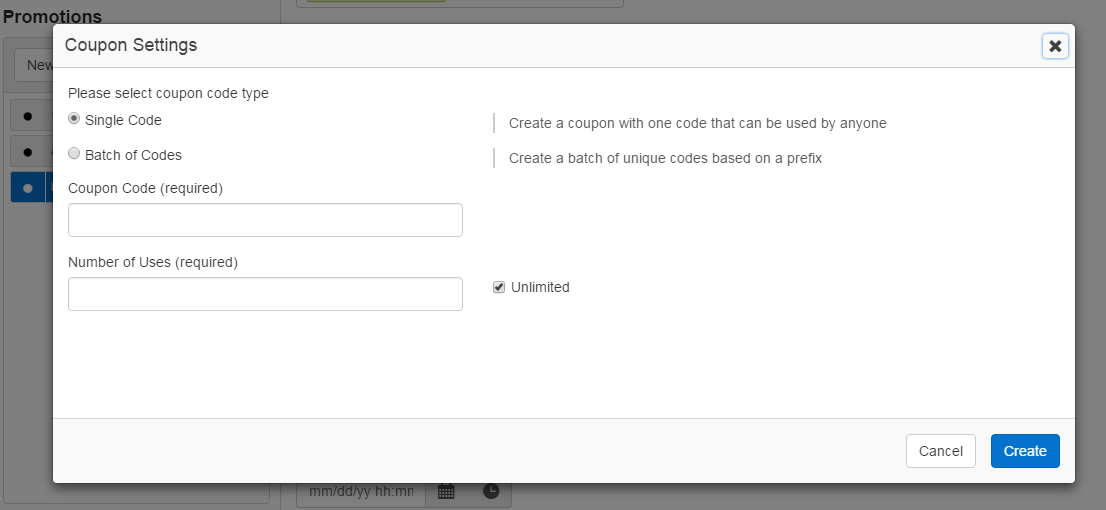Click the one-code-for-anyone description text
Screen dimensions: 1106x510
point(697,123)
